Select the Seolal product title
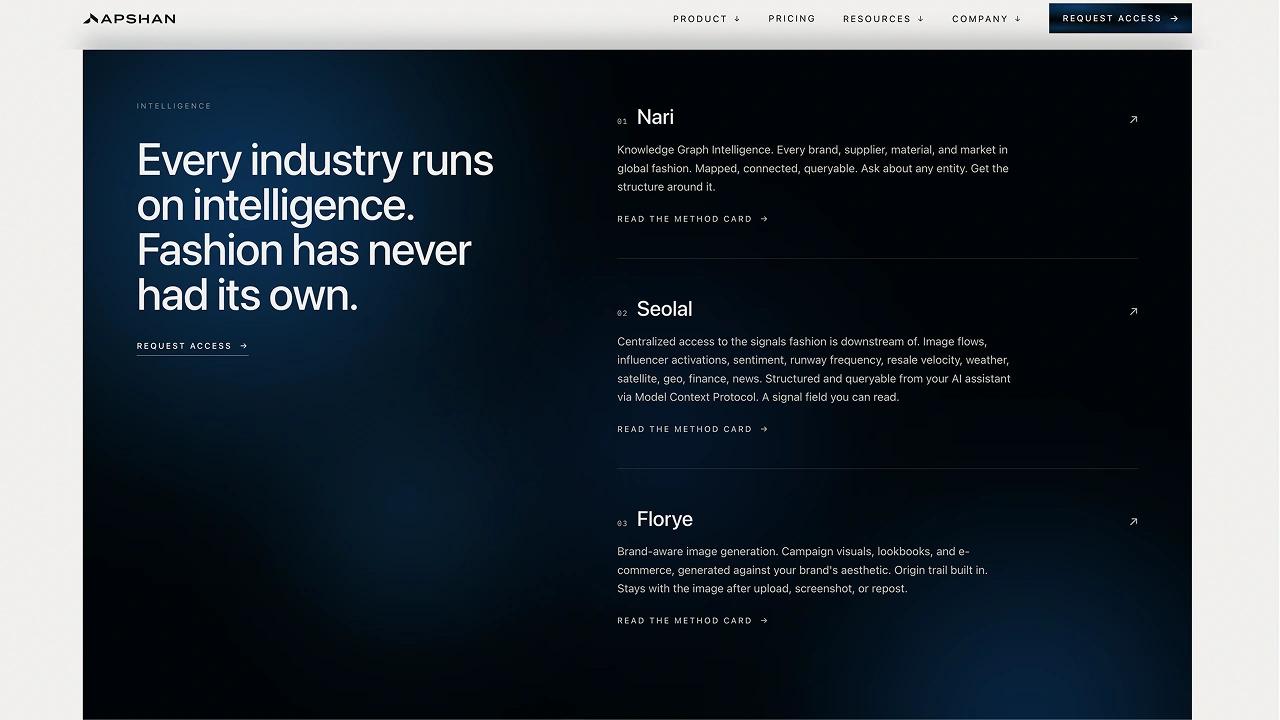The image size is (1280, 720). tap(664, 309)
